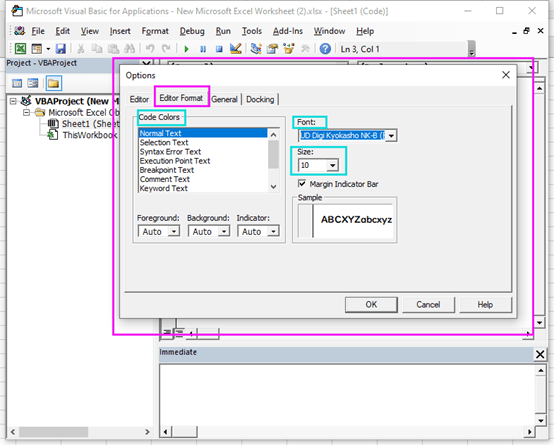Open the Format menu

155,31
